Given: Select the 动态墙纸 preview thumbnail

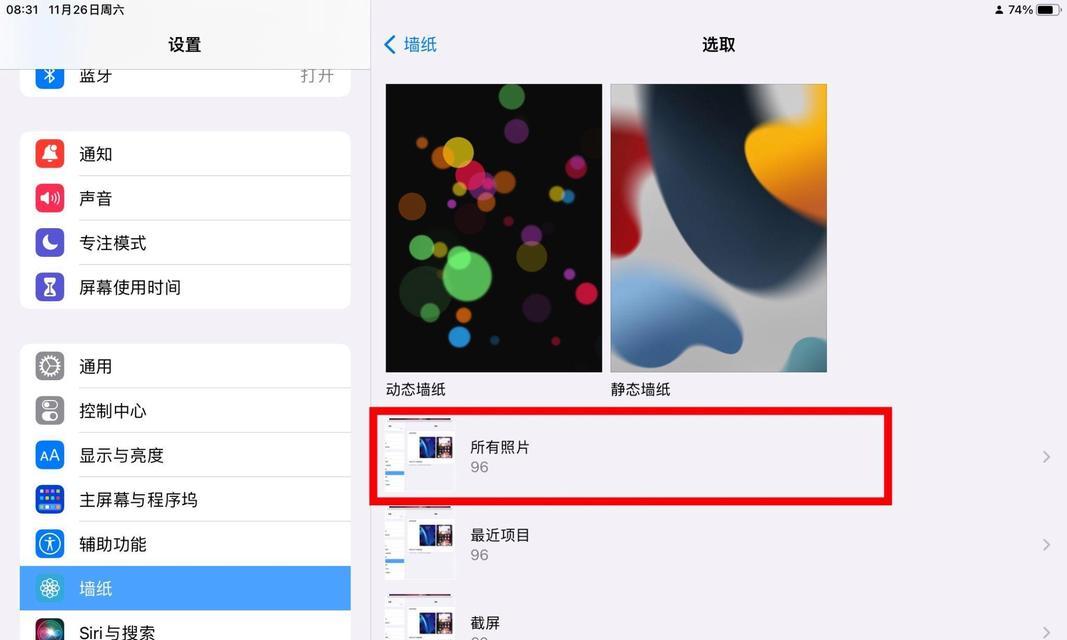Looking at the screenshot, I should (x=493, y=227).
